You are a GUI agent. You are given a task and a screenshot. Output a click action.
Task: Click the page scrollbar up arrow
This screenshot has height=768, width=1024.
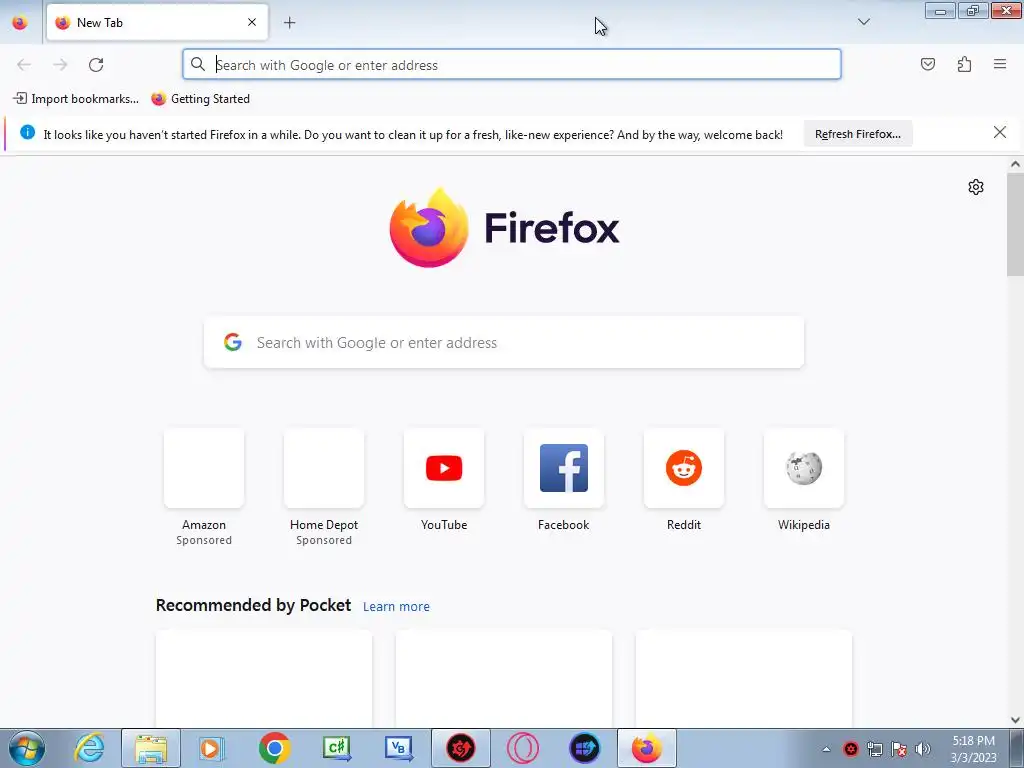(x=1015, y=165)
